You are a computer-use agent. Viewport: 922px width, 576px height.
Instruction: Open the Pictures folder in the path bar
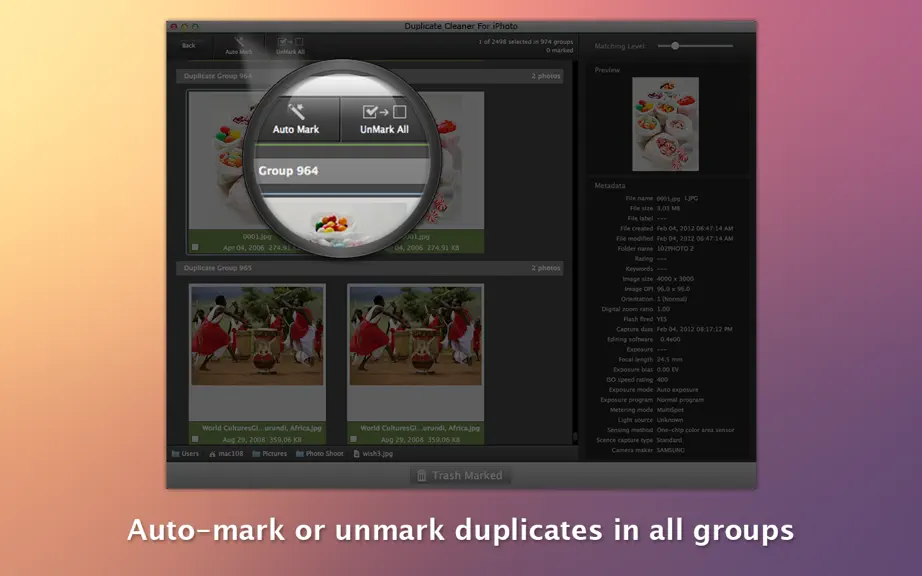[269, 454]
